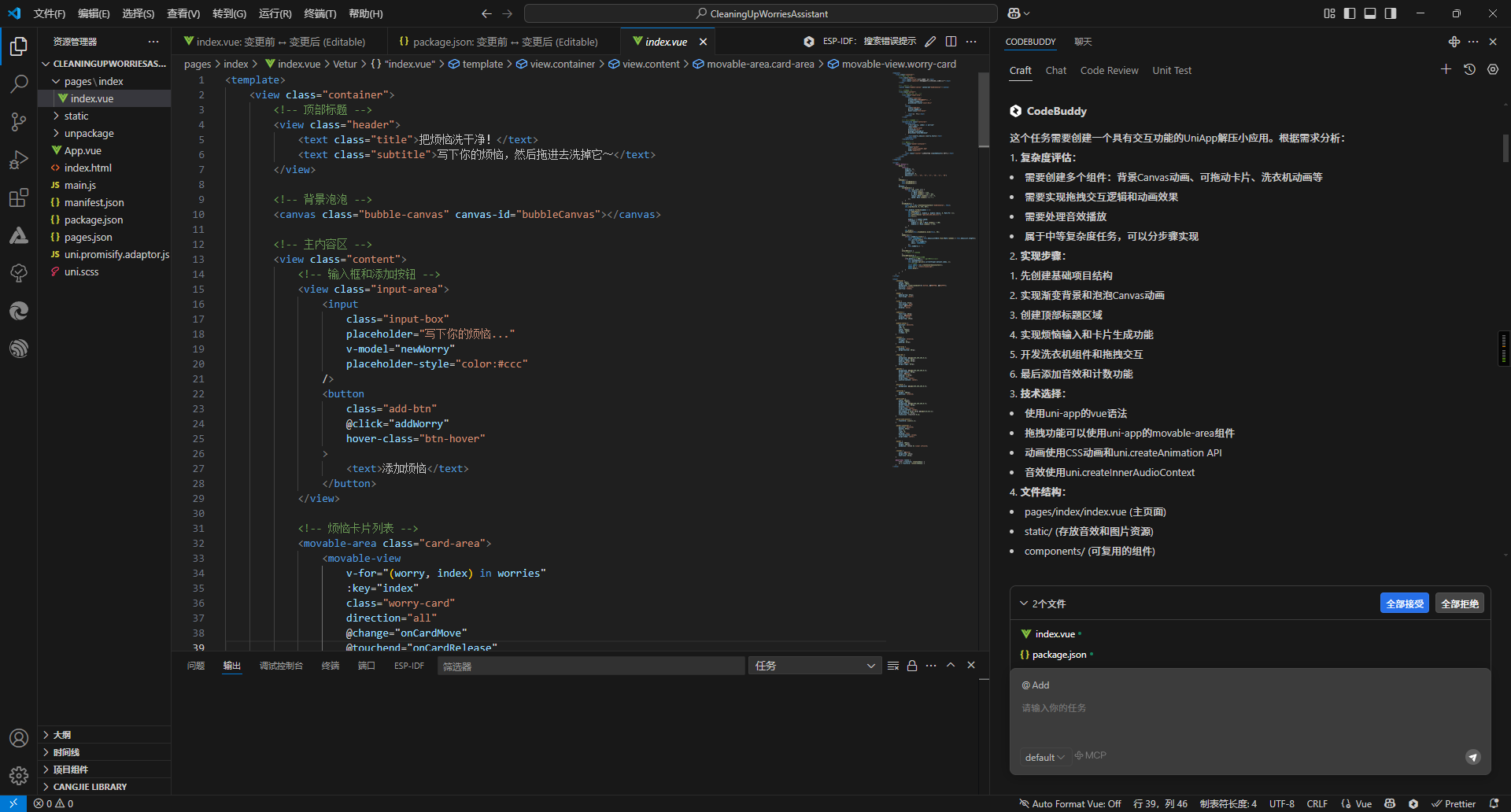Image resolution: width=1511 pixels, height=812 pixels.
Task: Open the Run and Debug view
Action: click(x=19, y=160)
